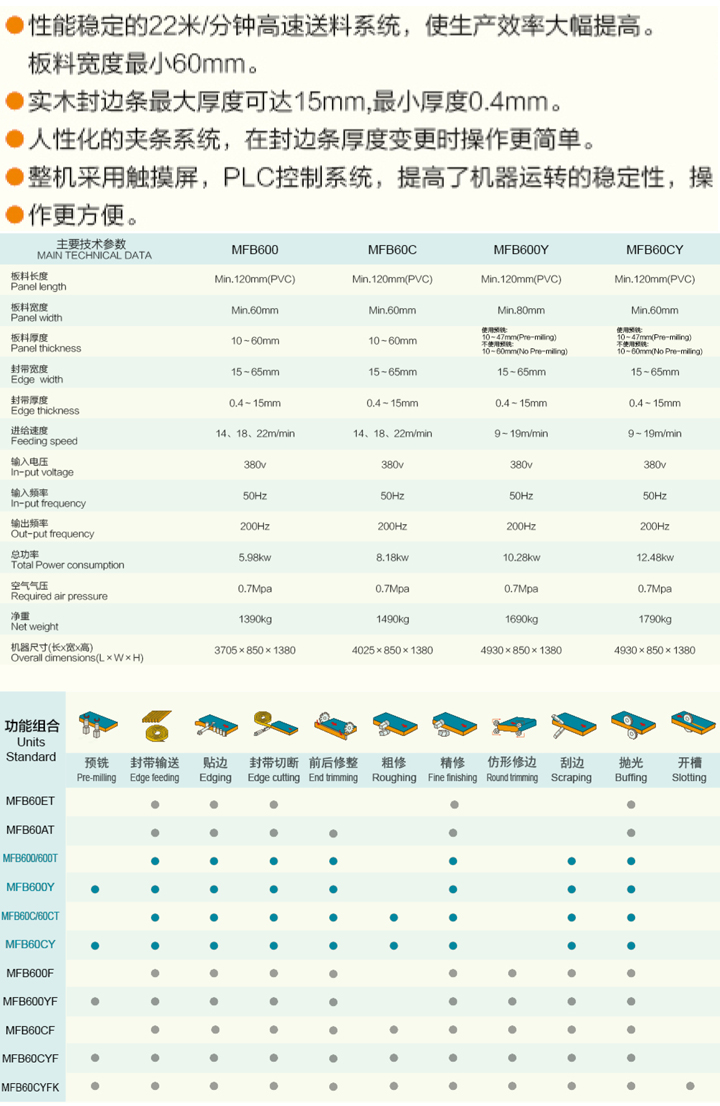Select the MFB600F model row label
This screenshot has height=1106, width=720.
coord(30,973)
